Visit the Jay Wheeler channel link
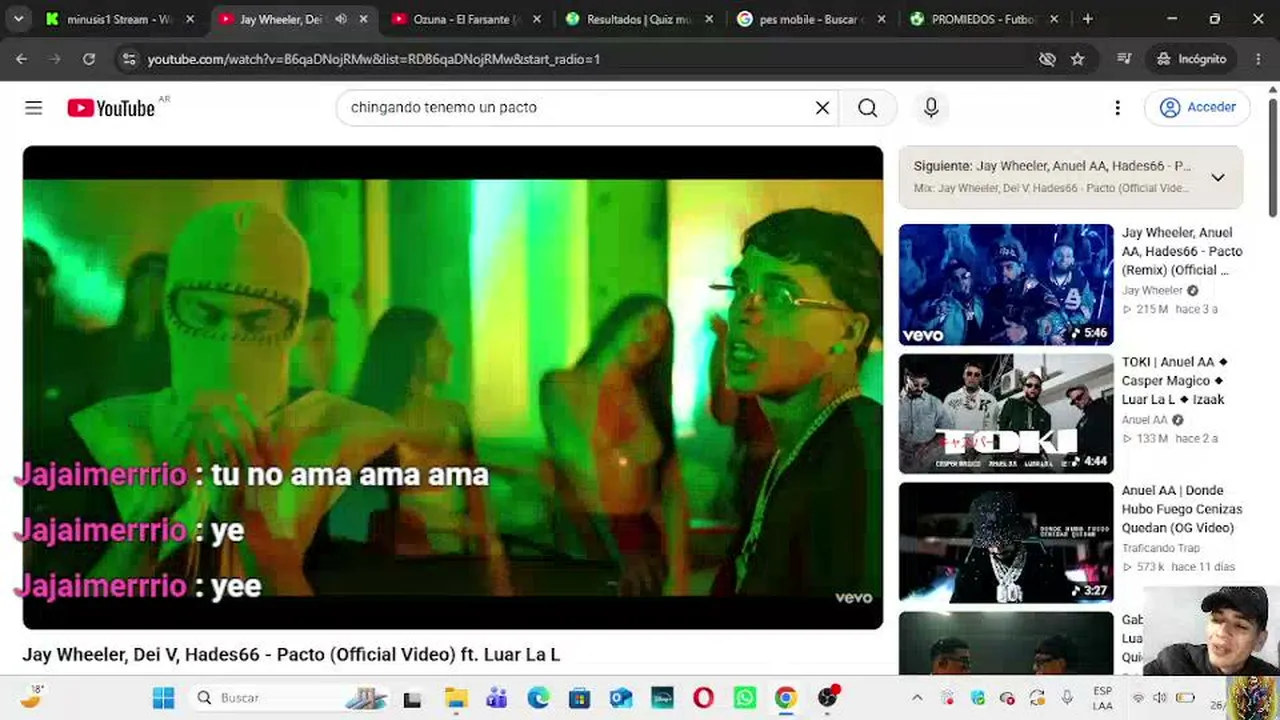This screenshot has width=1280, height=720. point(1152,291)
